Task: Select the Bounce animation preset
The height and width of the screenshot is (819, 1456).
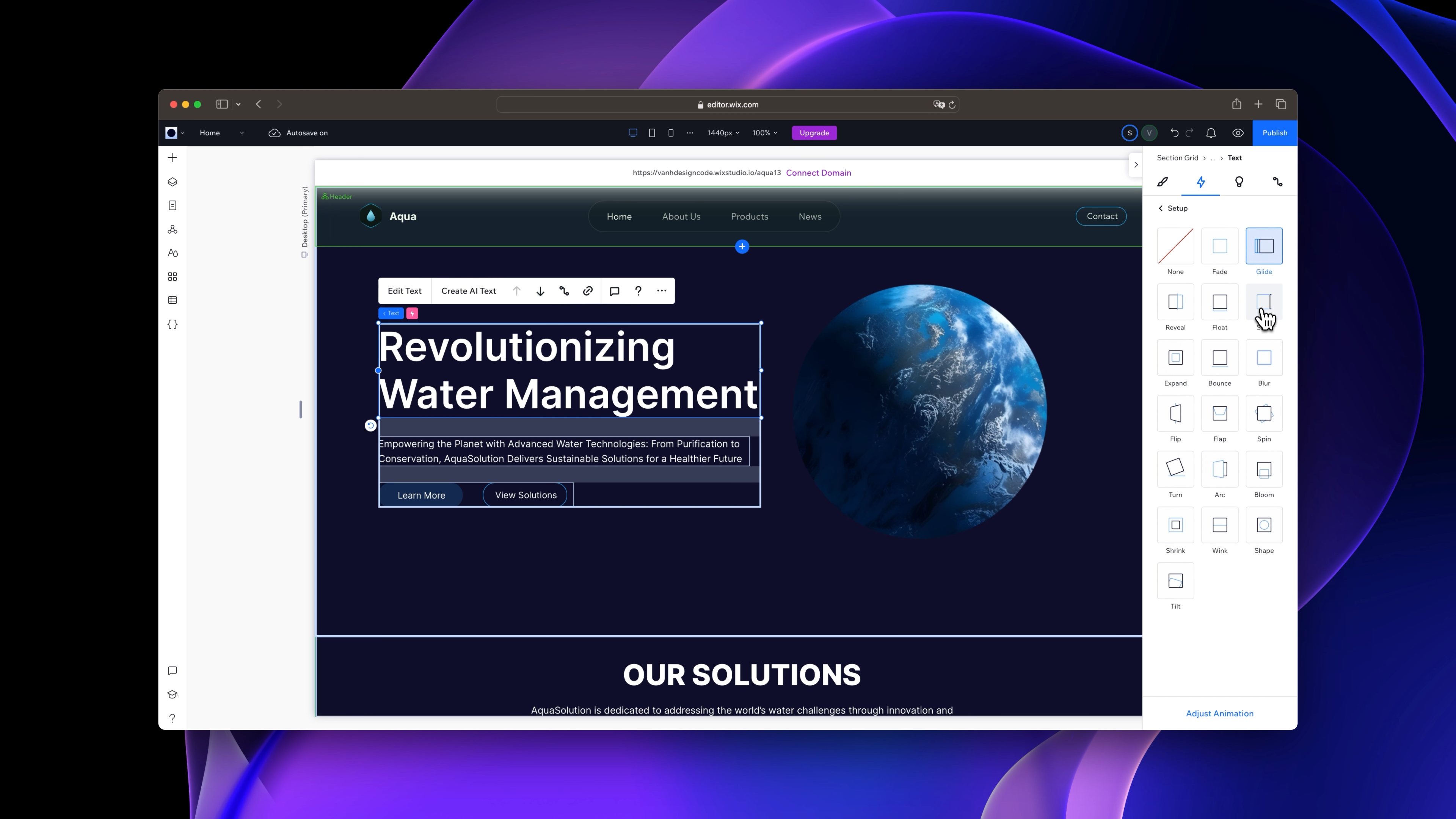Action: pos(1220,358)
